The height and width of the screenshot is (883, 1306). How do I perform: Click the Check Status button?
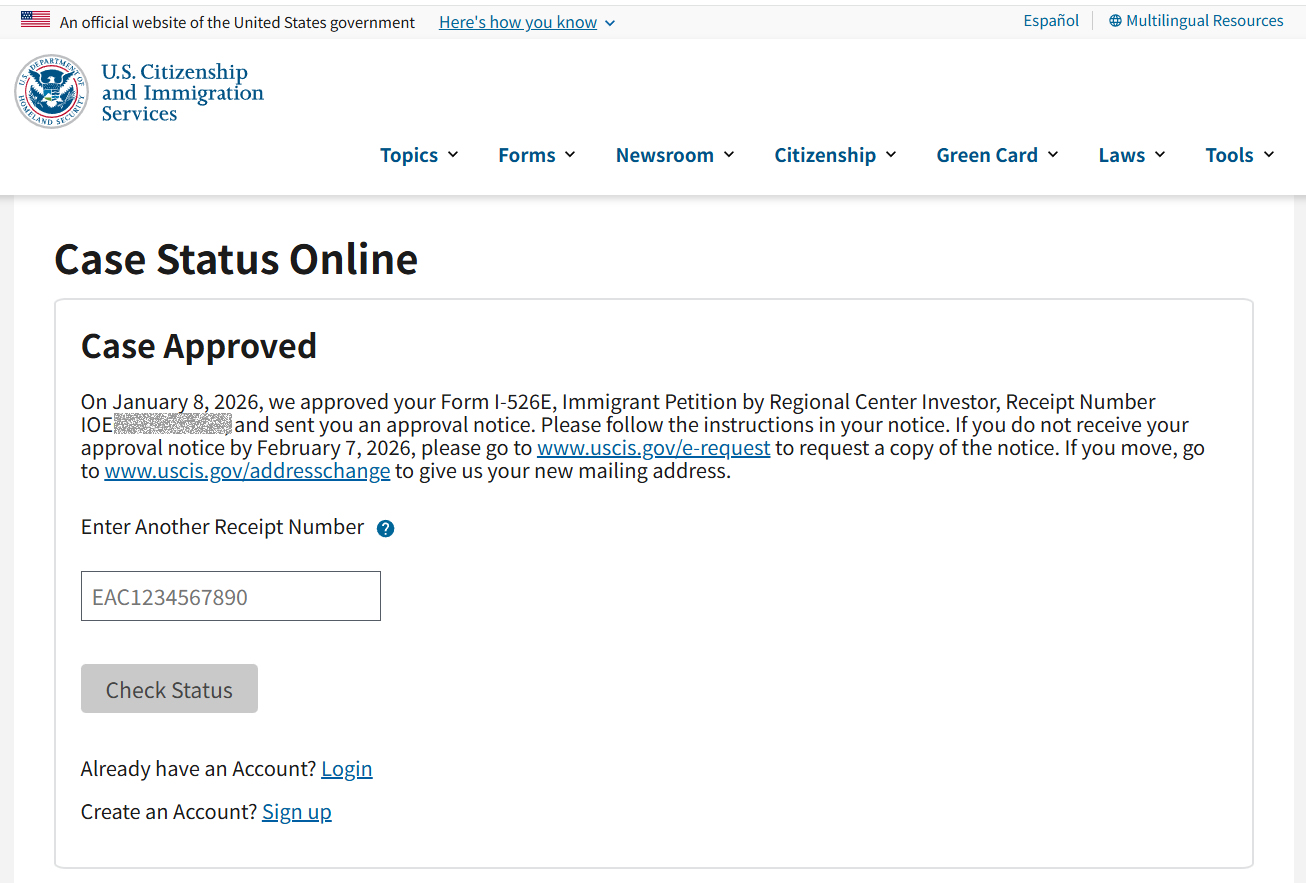coord(169,689)
